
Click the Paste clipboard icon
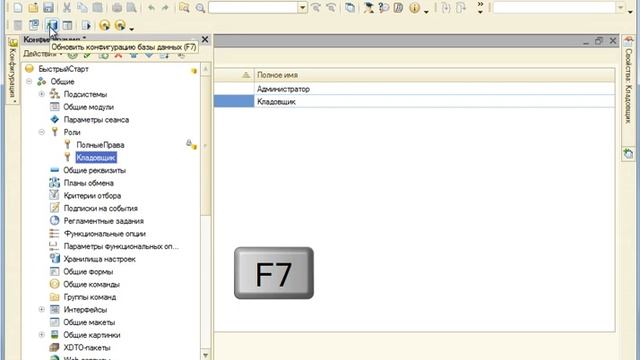tap(98, 7)
